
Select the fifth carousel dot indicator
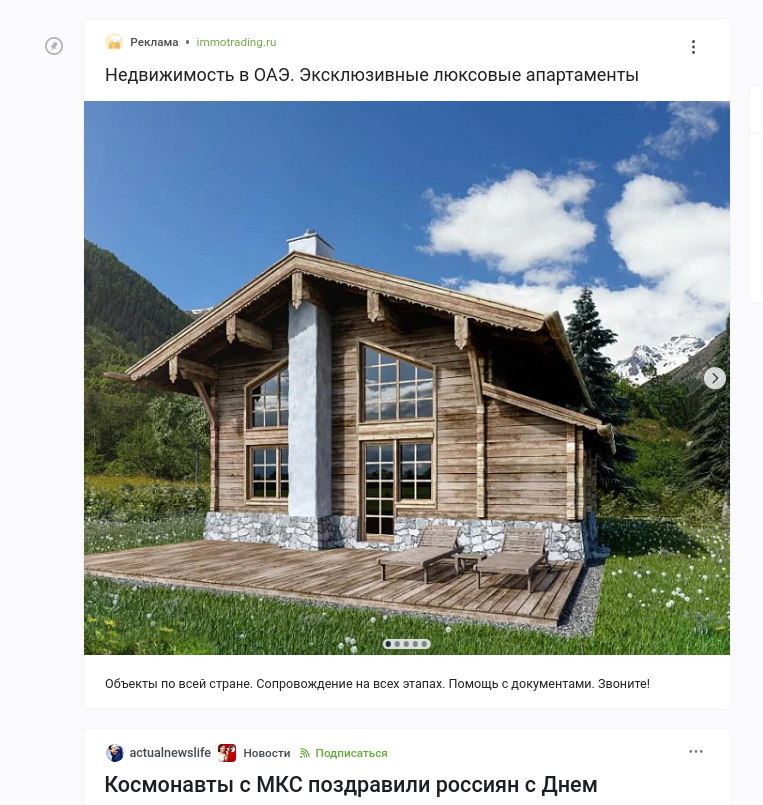(424, 644)
